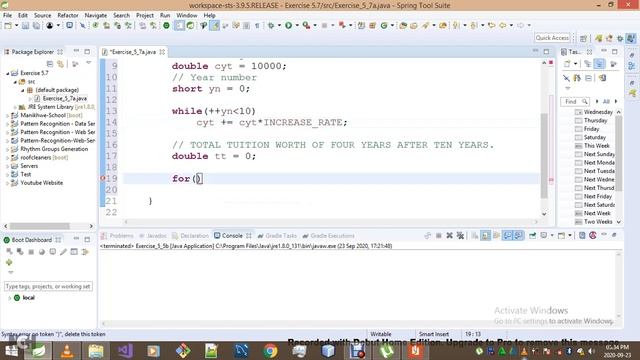
Task: Open Visual Studio from the taskbar
Action: click(124, 351)
